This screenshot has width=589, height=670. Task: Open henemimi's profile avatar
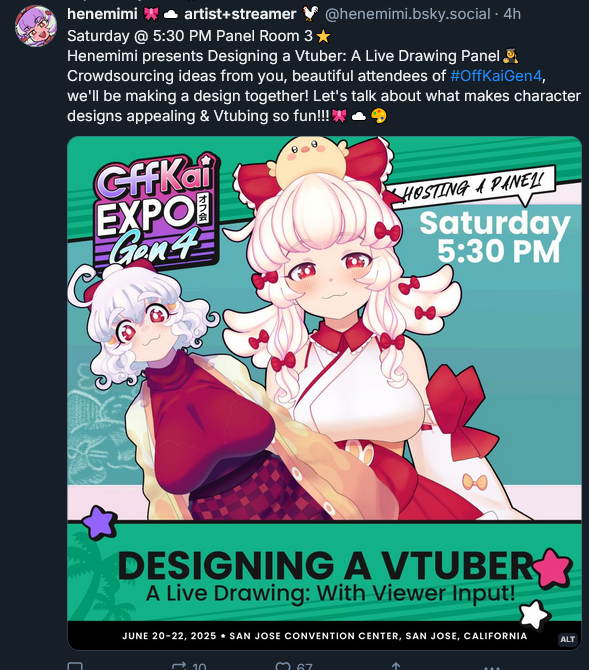point(36,26)
